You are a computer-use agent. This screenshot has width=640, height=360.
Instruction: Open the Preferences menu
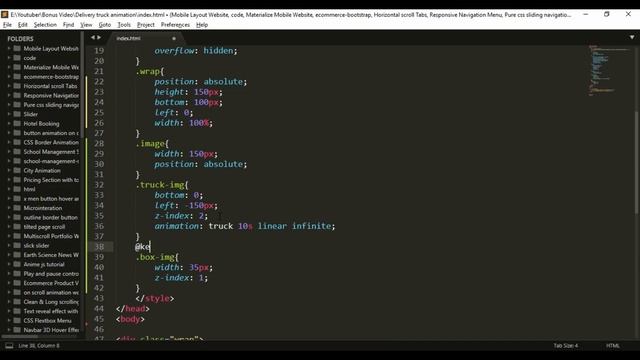click(175, 25)
